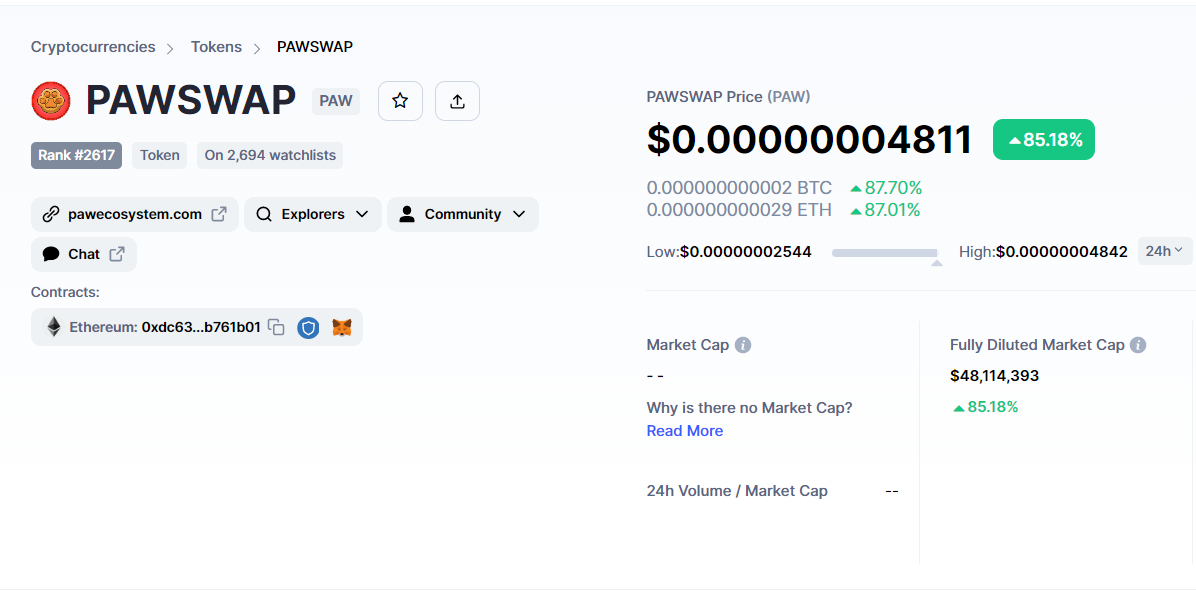Click external link icon beside Chat

point(117,255)
